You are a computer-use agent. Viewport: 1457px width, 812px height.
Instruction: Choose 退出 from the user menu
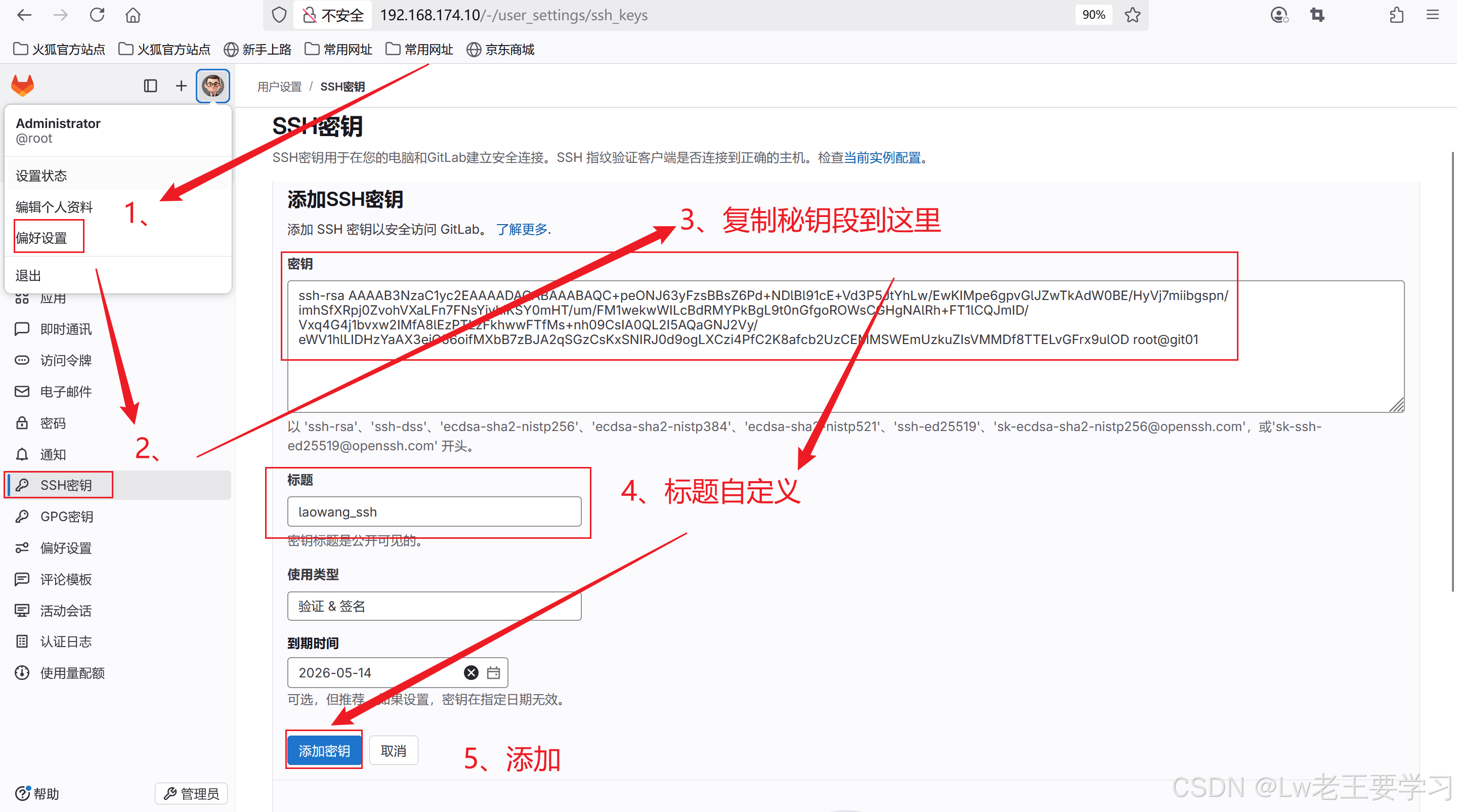28,275
